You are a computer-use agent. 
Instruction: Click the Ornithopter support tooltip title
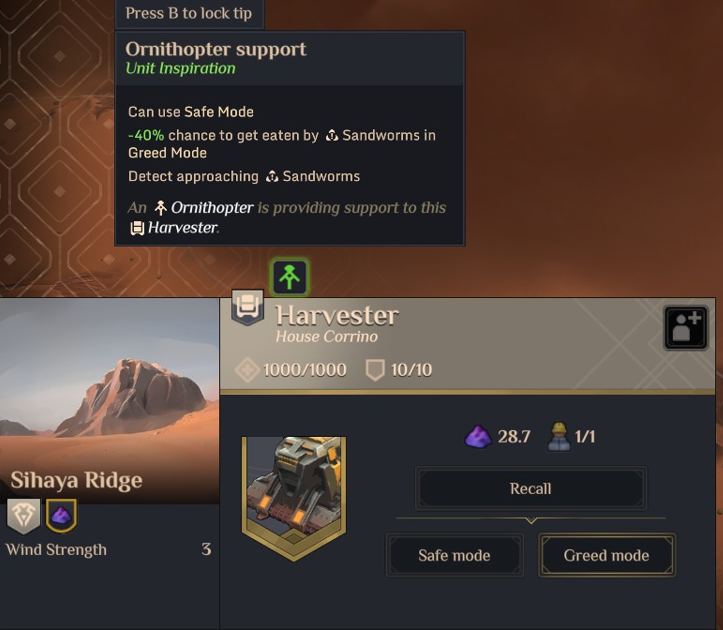(x=216, y=49)
